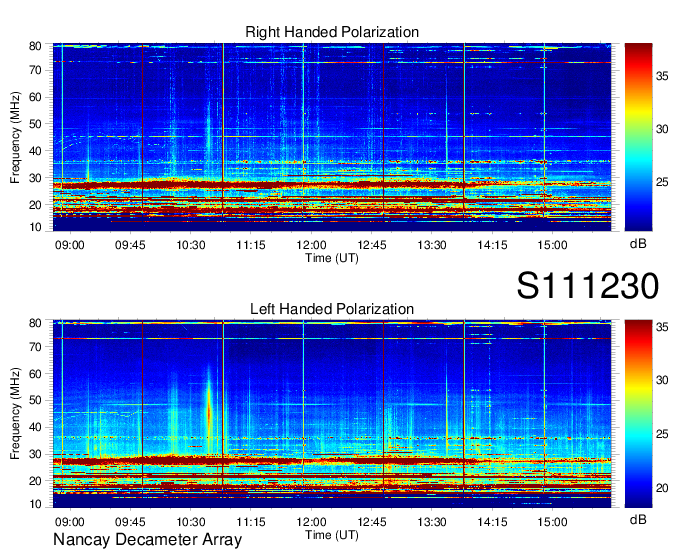Viewport: 680px width, 552px height.
Task: Click "12:45" time tick of Left Handed plot
Action: tap(372, 522)
